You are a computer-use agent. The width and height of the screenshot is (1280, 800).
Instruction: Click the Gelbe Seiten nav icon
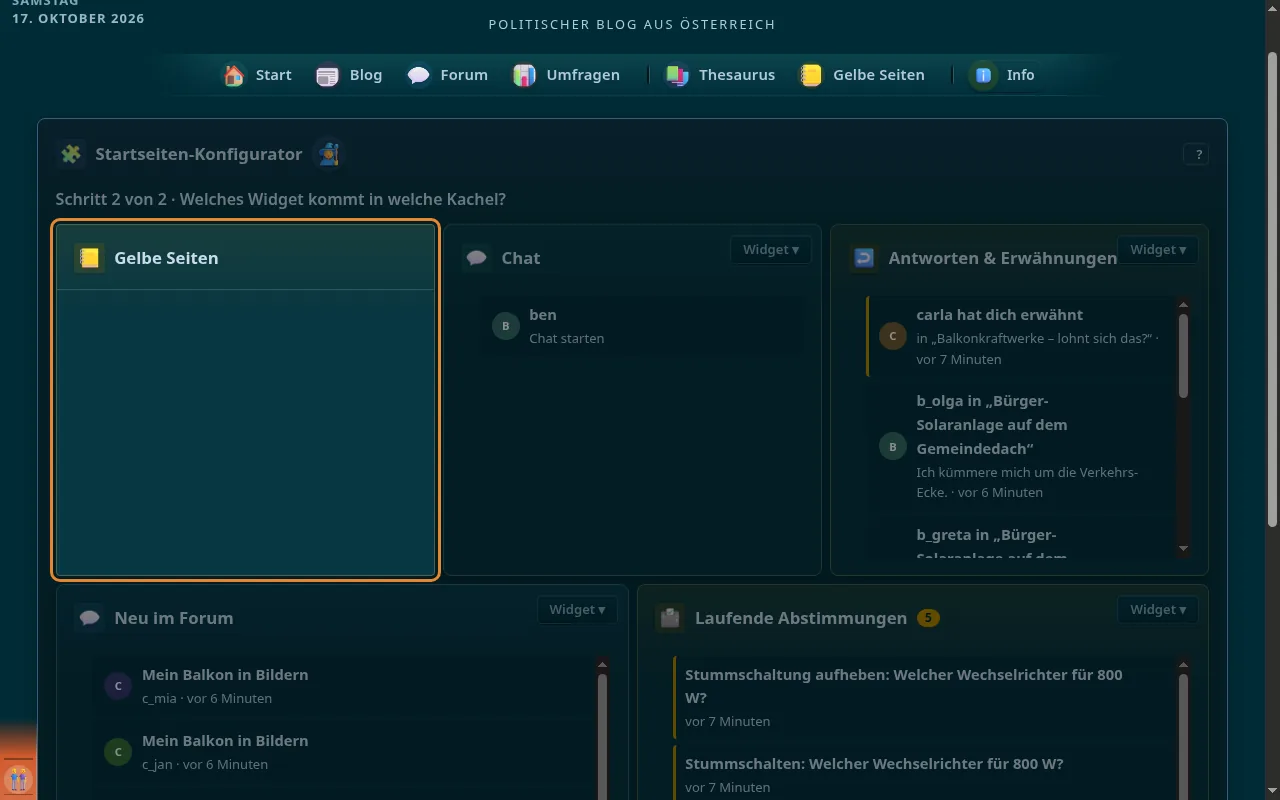click(811, 75)
